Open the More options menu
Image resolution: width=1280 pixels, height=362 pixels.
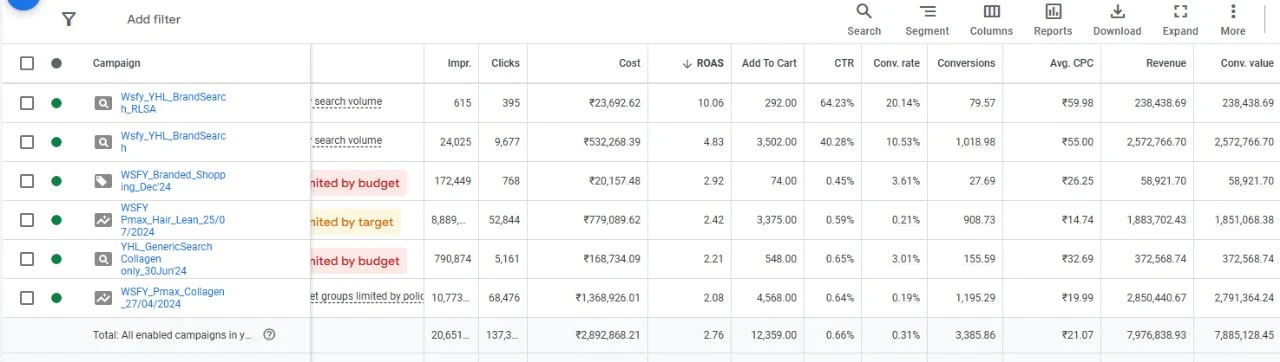[x=1233, y=12]
